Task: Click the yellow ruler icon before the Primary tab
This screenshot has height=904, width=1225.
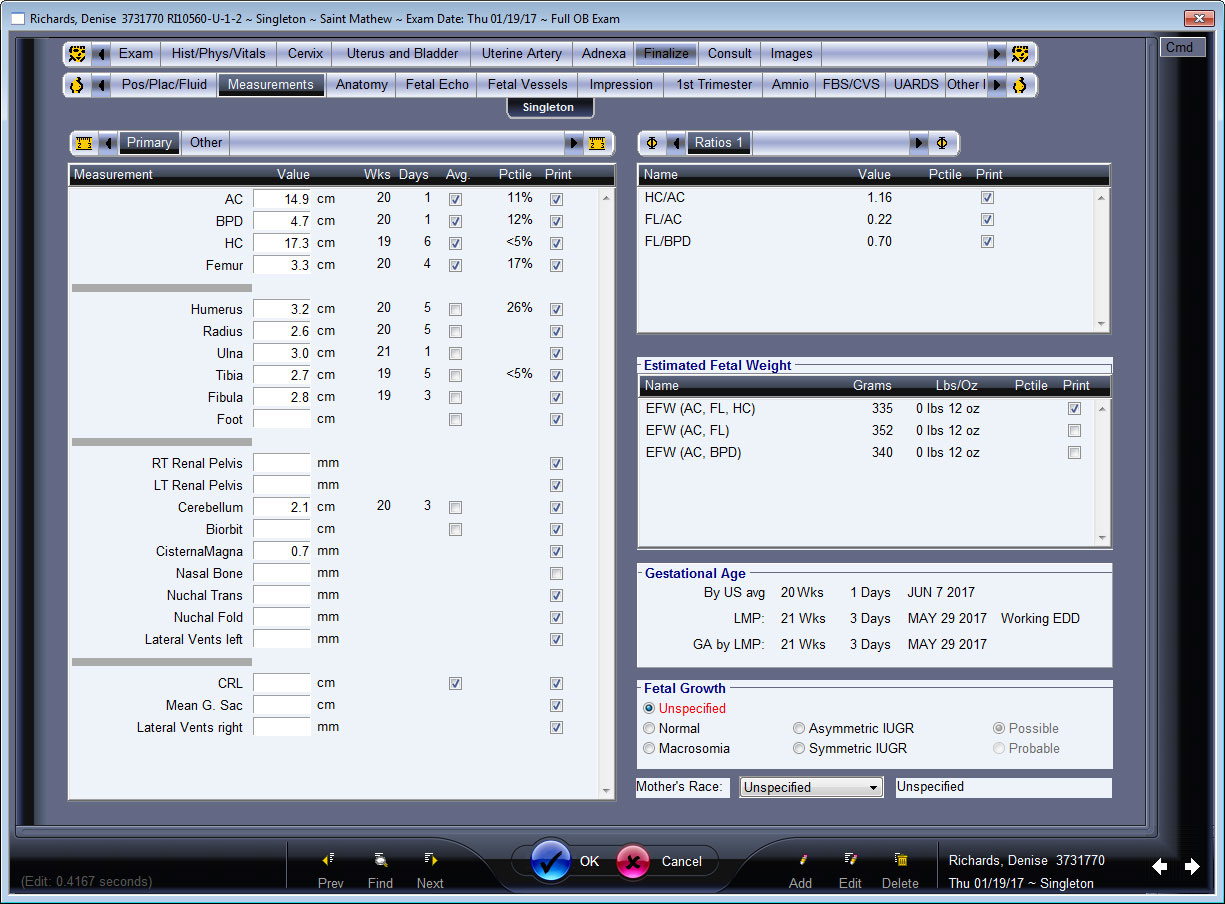Action: [84, 143]
